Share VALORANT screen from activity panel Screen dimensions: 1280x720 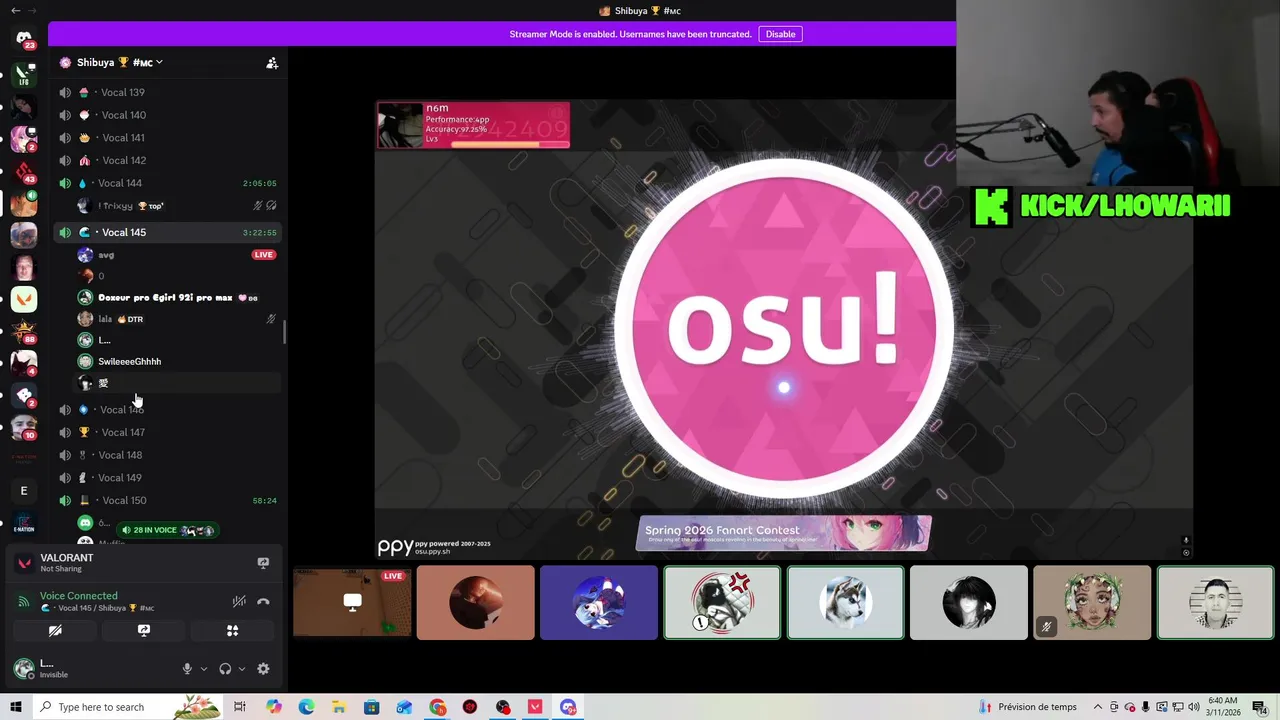tap(263, 563)
